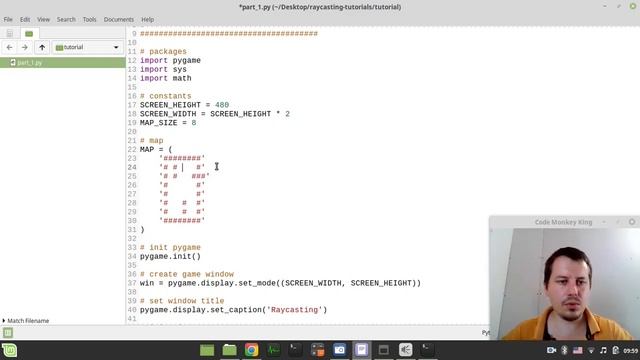Click the webcam video in Code Monkey King
This screenshot has width=640, height=360.
coord(564,284)
